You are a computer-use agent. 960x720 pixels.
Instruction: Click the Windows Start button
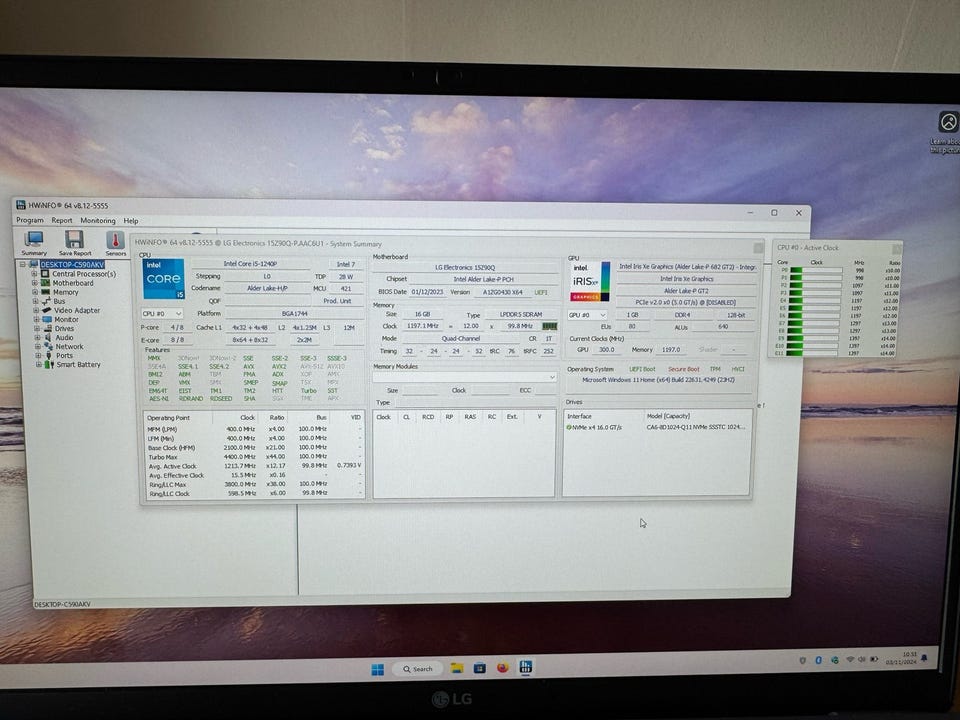point(378,668)
